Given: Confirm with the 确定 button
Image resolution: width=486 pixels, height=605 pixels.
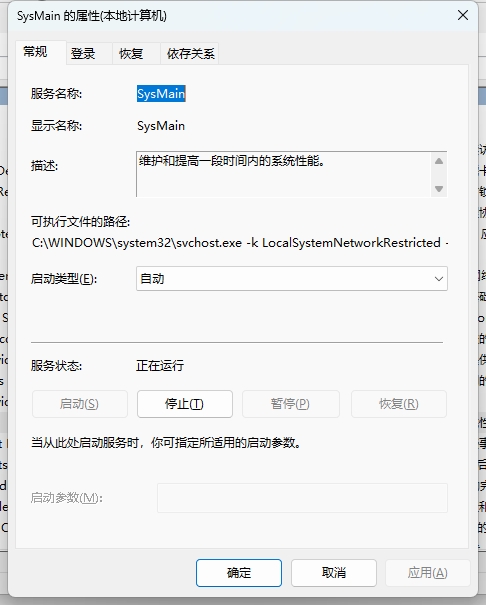Looking at the screenshot, I should pos(239,573).
